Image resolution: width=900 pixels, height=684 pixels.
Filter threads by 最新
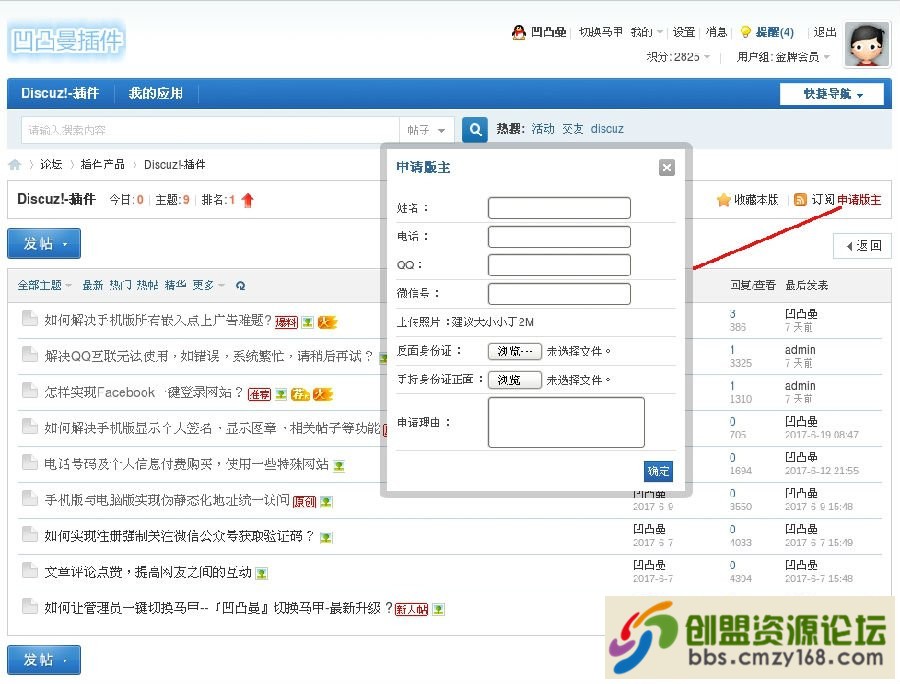pyautogui.click(x=92, y=285)
